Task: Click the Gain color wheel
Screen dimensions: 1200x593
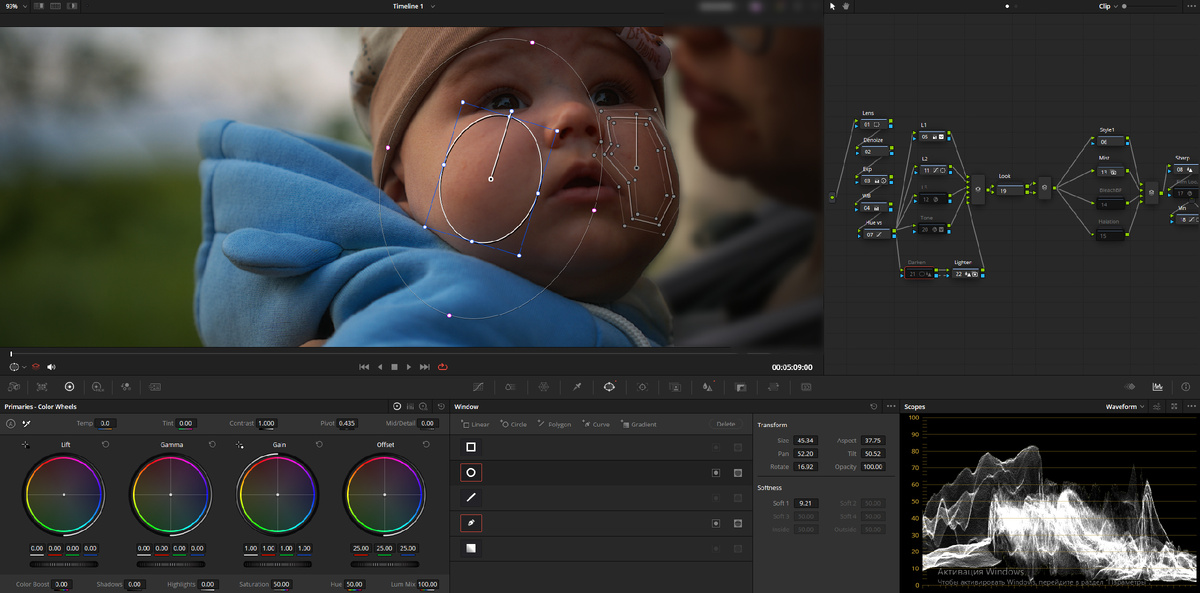Action: [x=277, y=495]
